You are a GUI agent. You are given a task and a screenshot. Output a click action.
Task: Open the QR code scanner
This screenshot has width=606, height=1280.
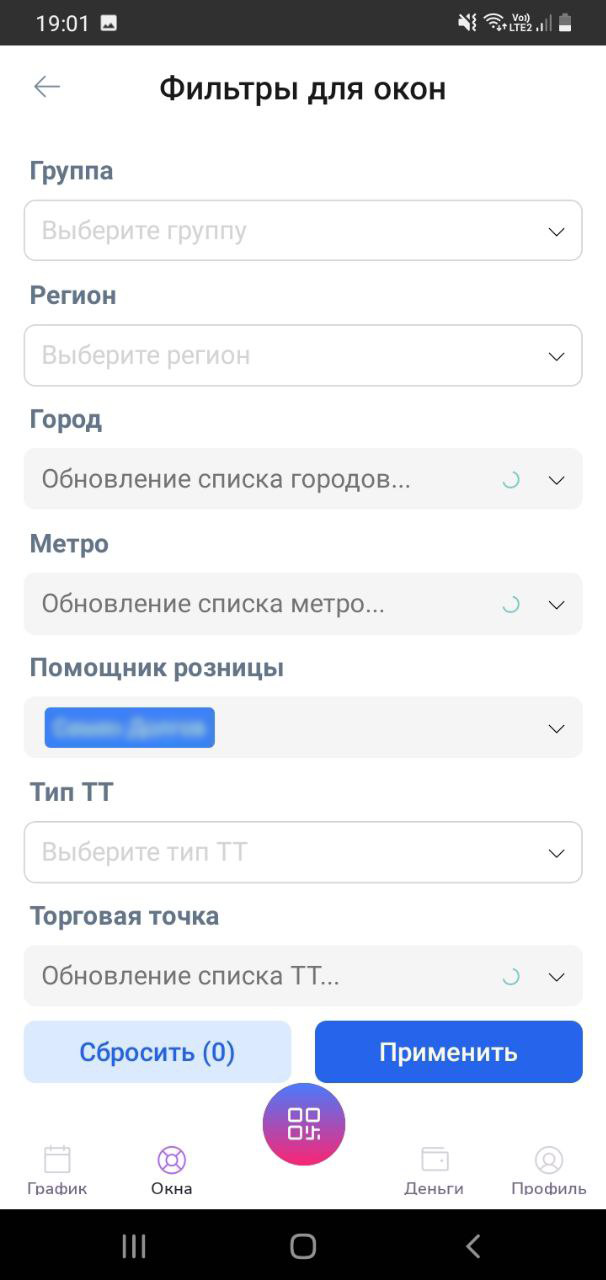304,1124
